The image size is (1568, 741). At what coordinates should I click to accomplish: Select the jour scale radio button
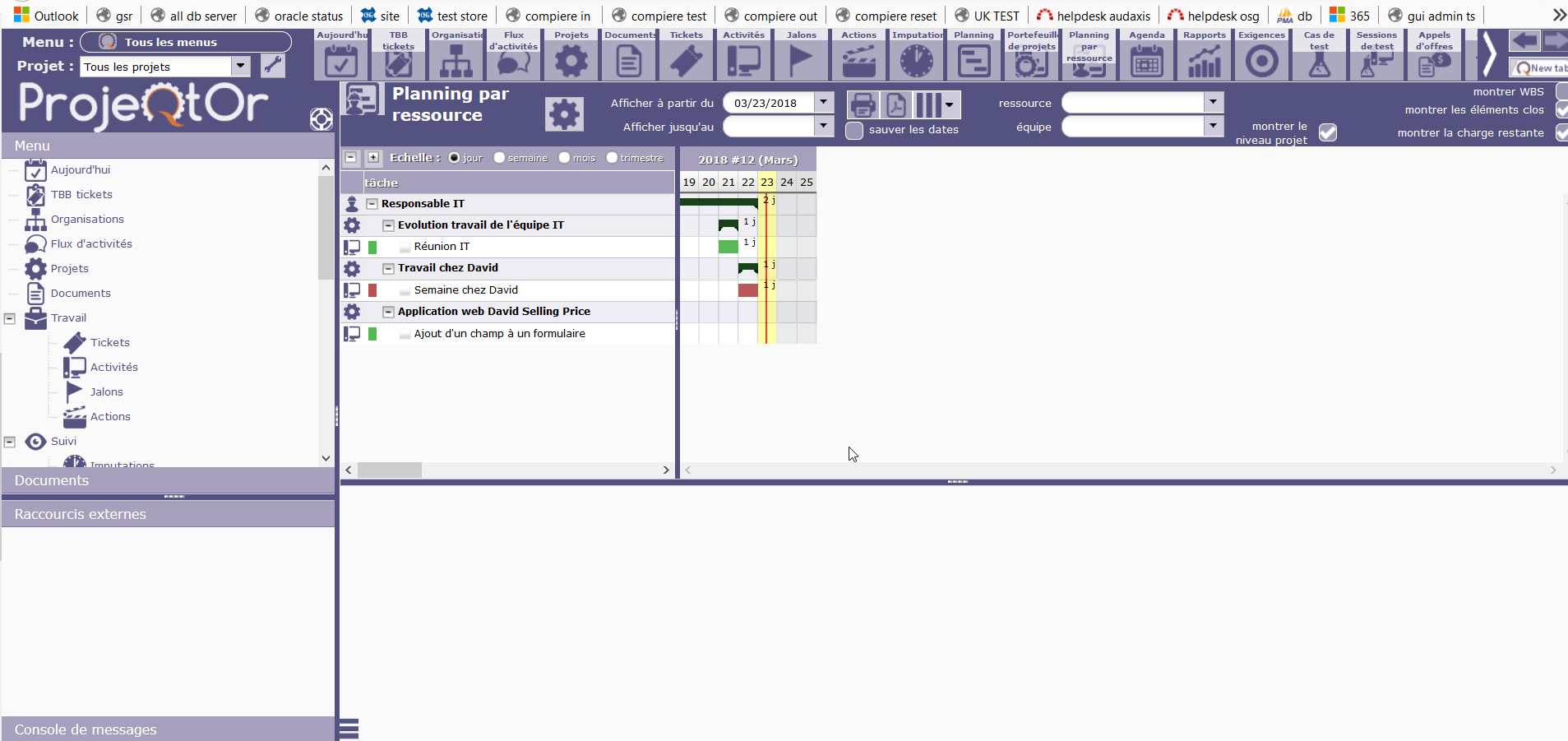click(454, 158)
